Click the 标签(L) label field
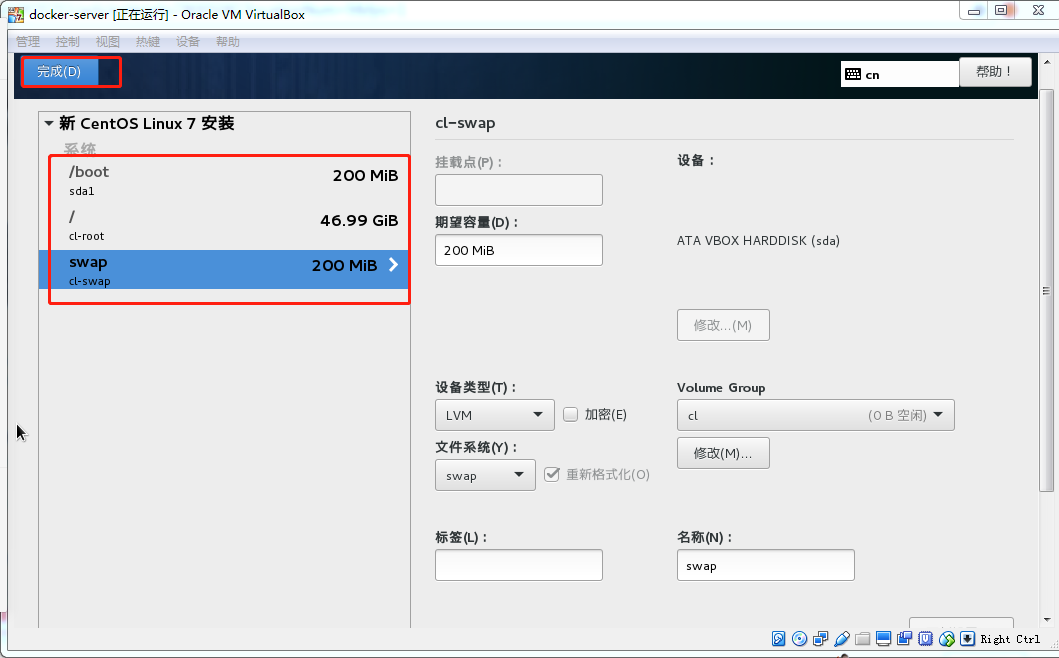The height and width of the screenshot is (658, 1059). tap(519, 565)
